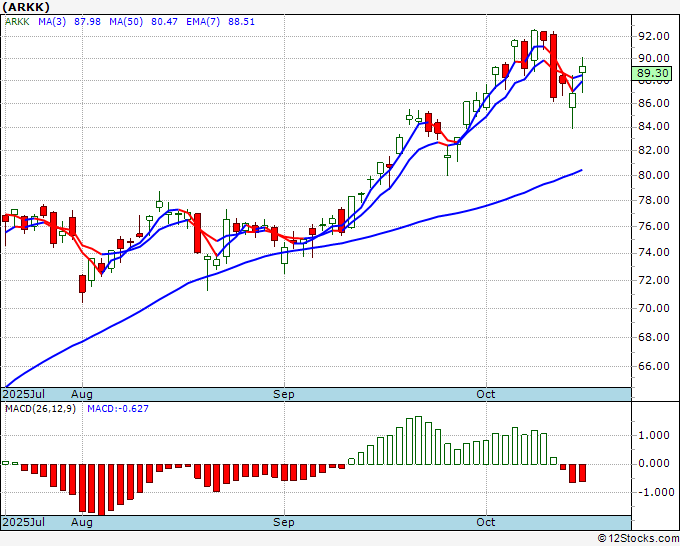
Task: Click the 74.00 price axis label
Action: coord(654,252)
